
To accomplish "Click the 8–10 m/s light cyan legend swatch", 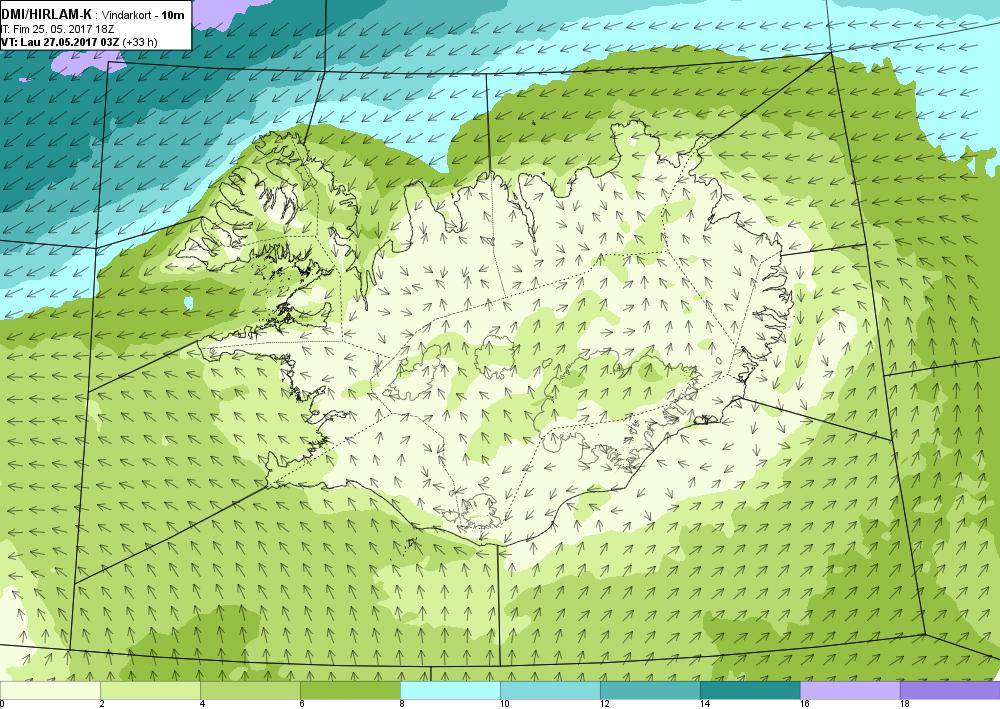I will point(450,691).
